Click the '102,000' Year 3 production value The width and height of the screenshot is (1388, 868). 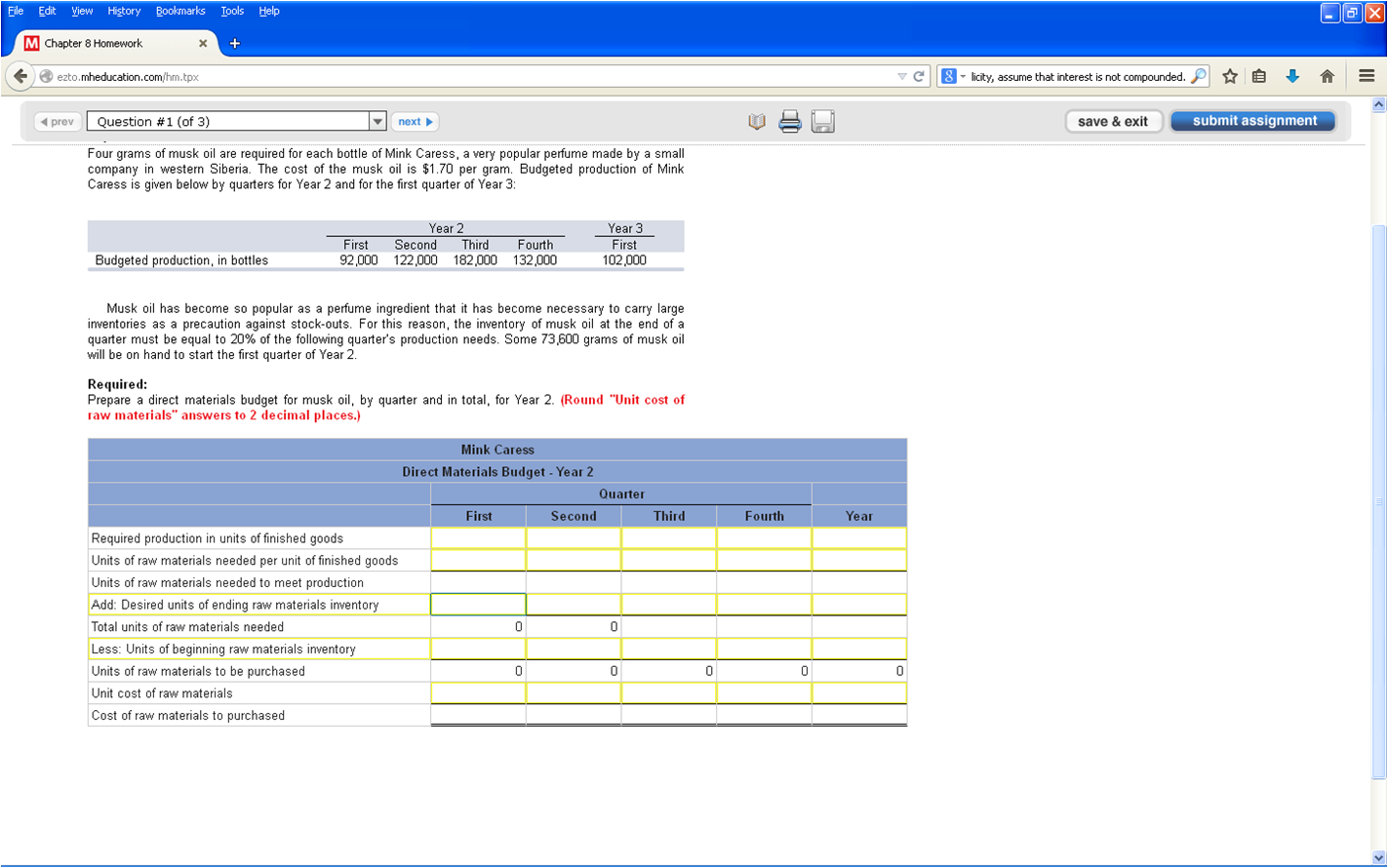[x=624, y=260]
